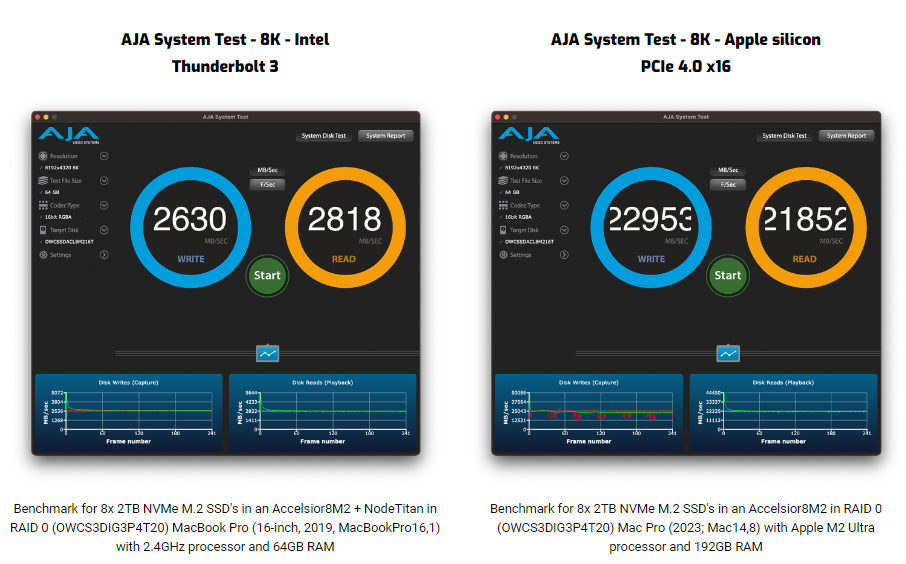Click Start in the Intel Thunderbolt 3 window
Image resolution: width=906 pixels, height=564 pixels.
[267, 276]
